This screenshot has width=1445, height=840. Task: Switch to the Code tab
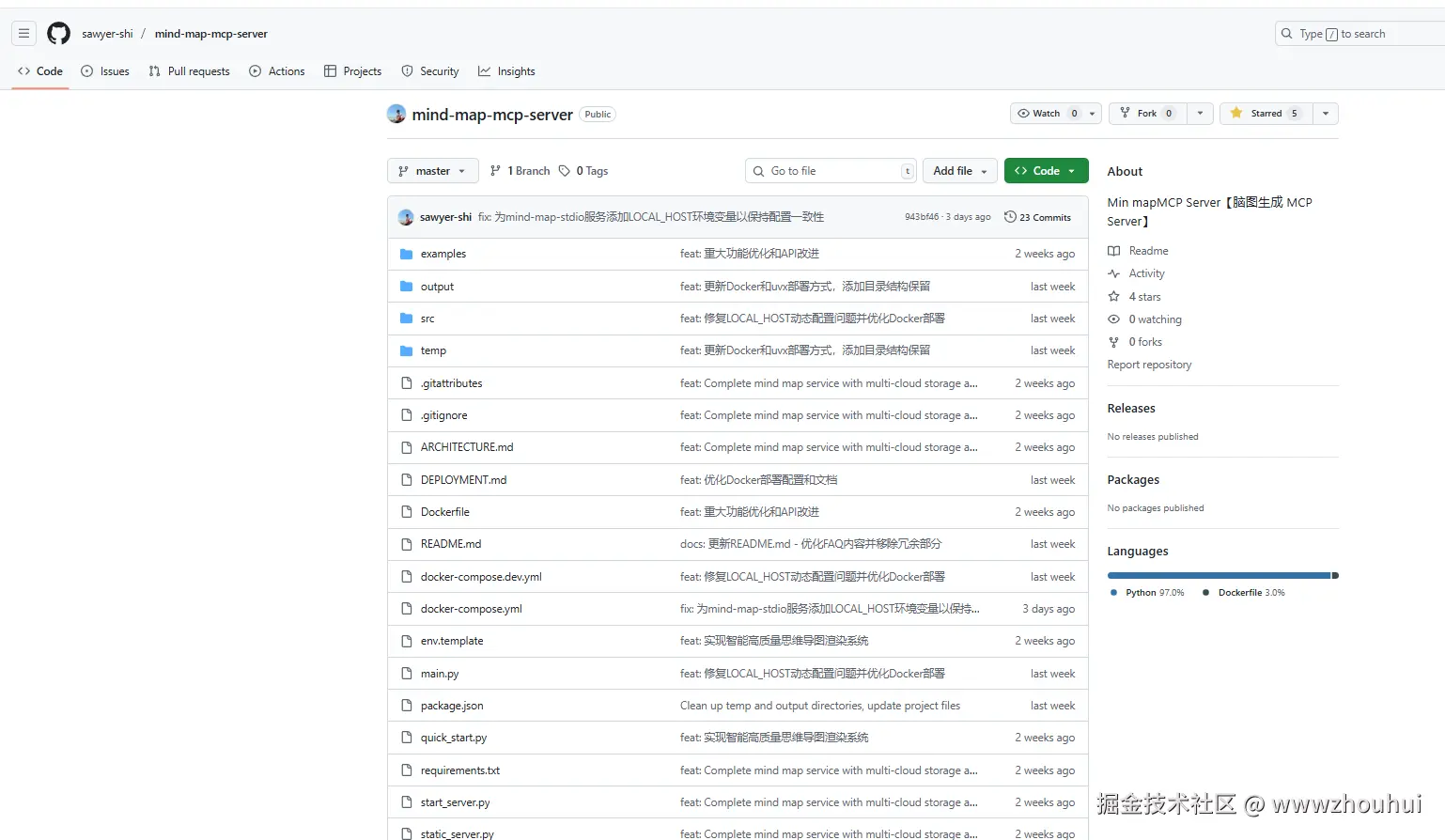point(40,71)
